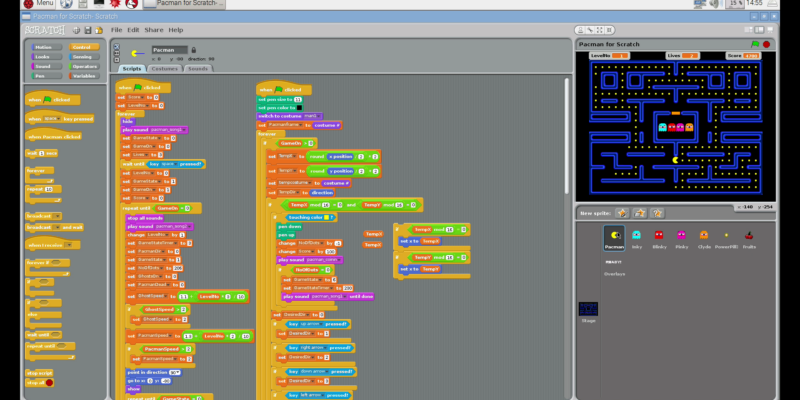Open the costume dropdown on the 'switch to costume' block

pos(312,116)
